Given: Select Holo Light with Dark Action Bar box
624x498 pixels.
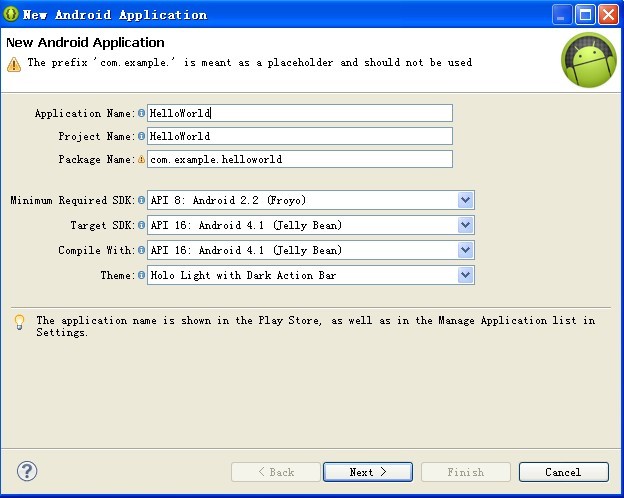Looking at the screenshot, I should coord(311,275).
